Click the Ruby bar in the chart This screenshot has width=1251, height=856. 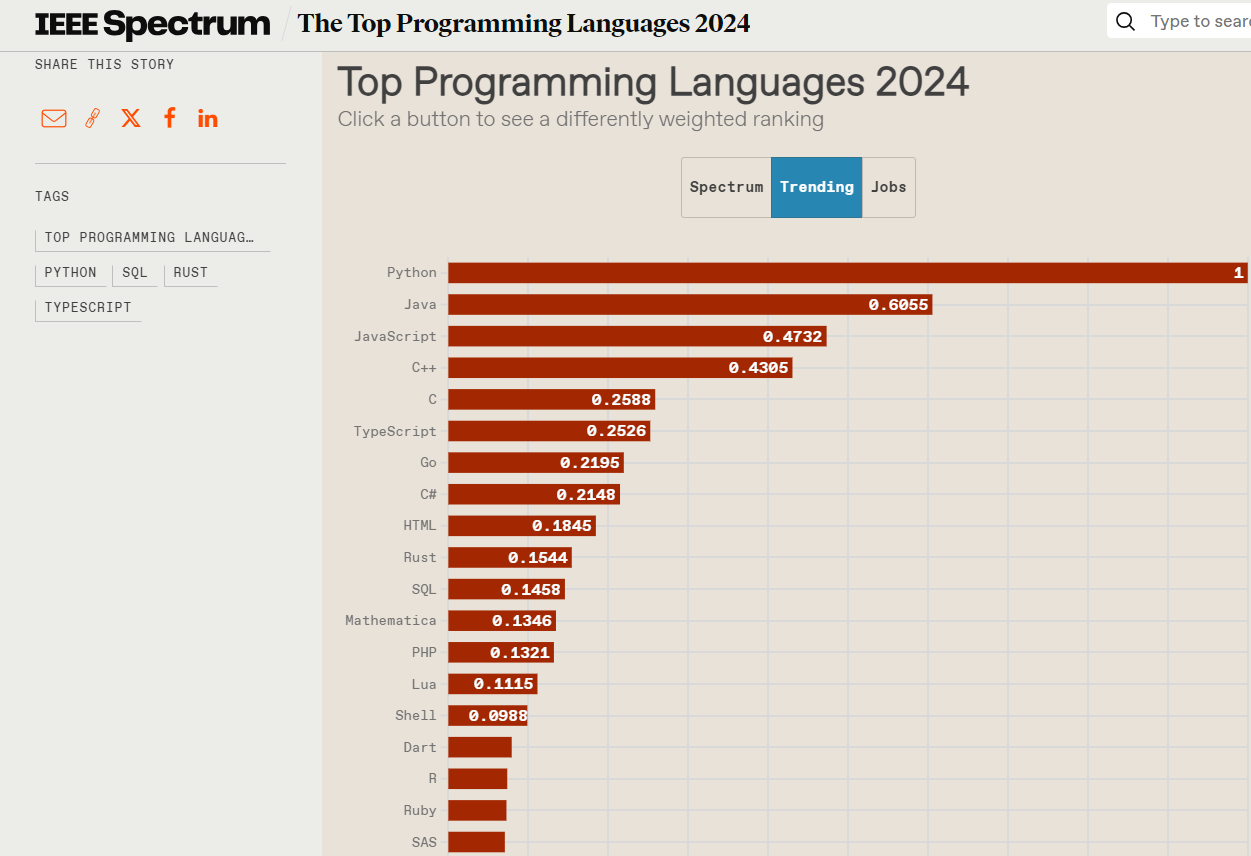(x=477, y=811)
